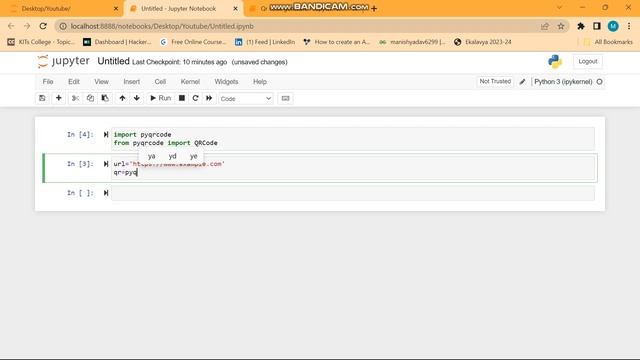This screenshot has height=360, width=640.
Task: Click the pencil edit mode indicator
Action: 522,82
